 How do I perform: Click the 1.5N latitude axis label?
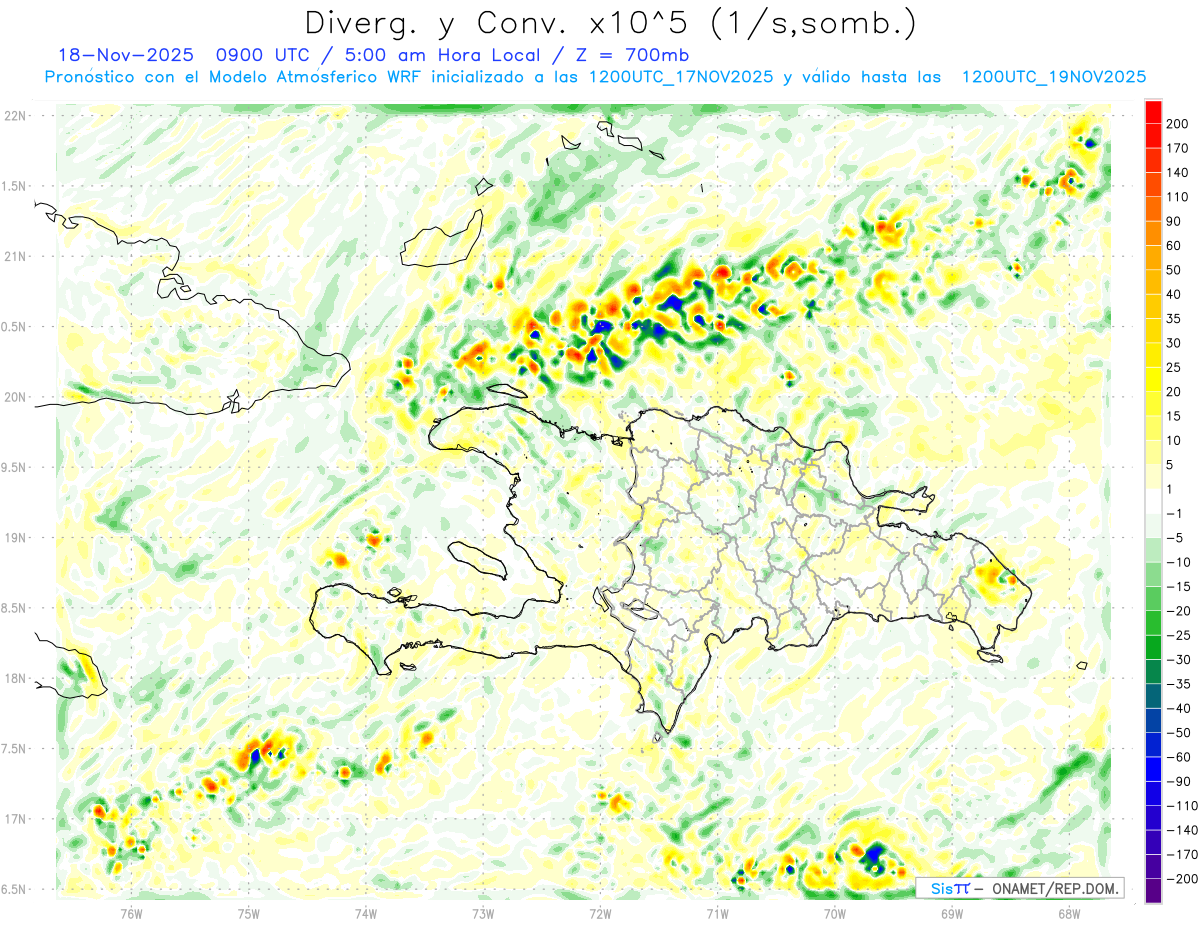click(14, 186)
